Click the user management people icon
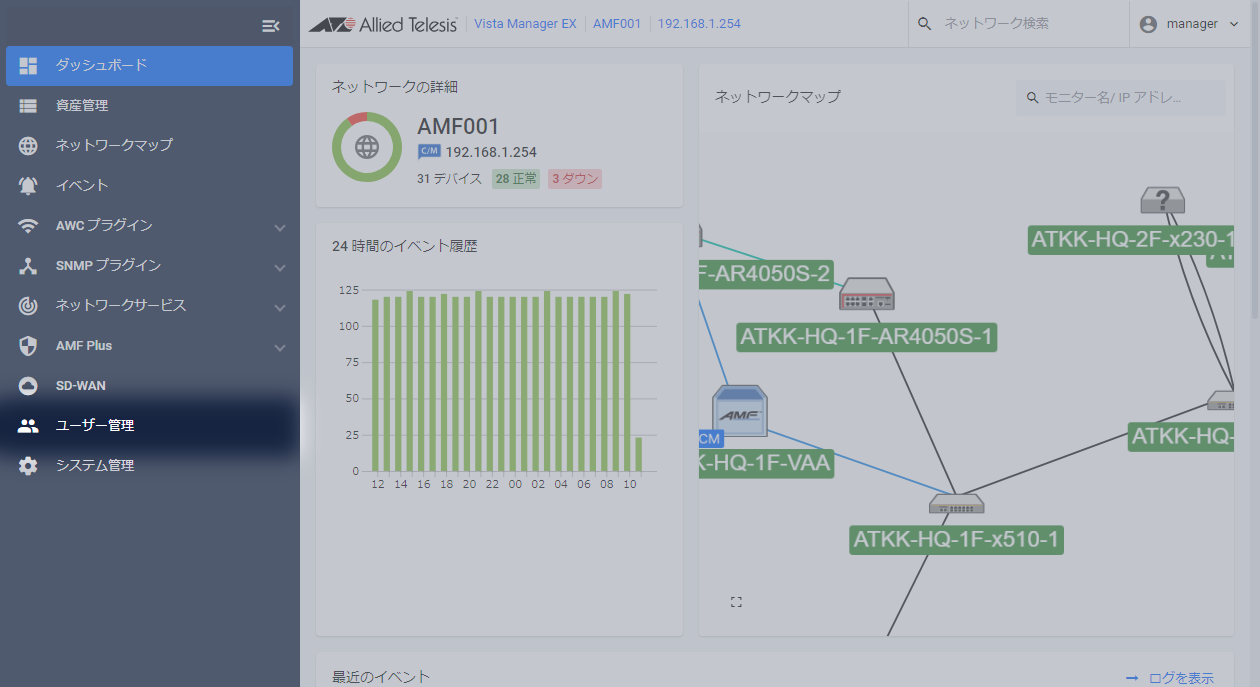 (28, 426)
